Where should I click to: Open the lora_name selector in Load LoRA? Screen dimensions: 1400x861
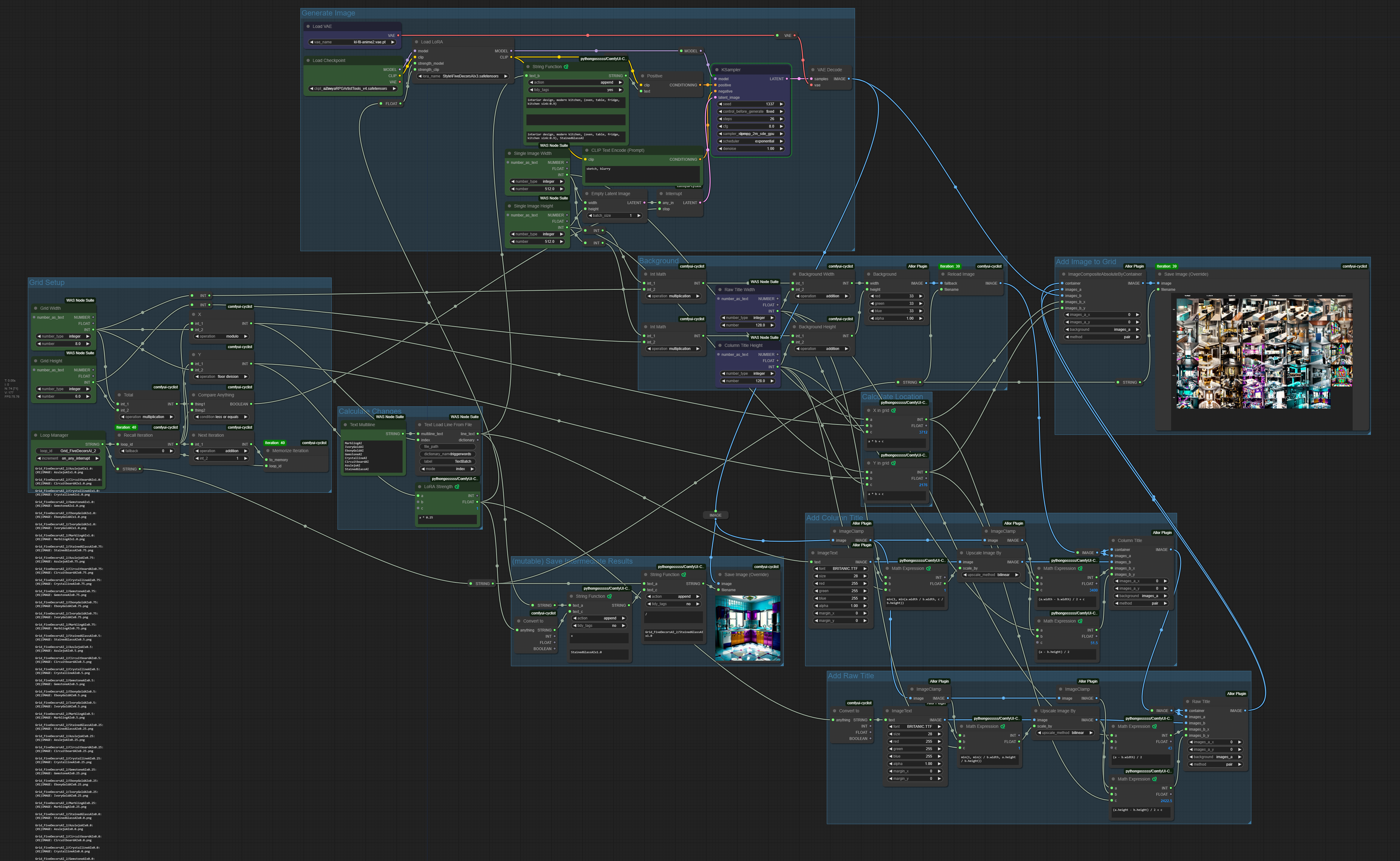[463, 76]
